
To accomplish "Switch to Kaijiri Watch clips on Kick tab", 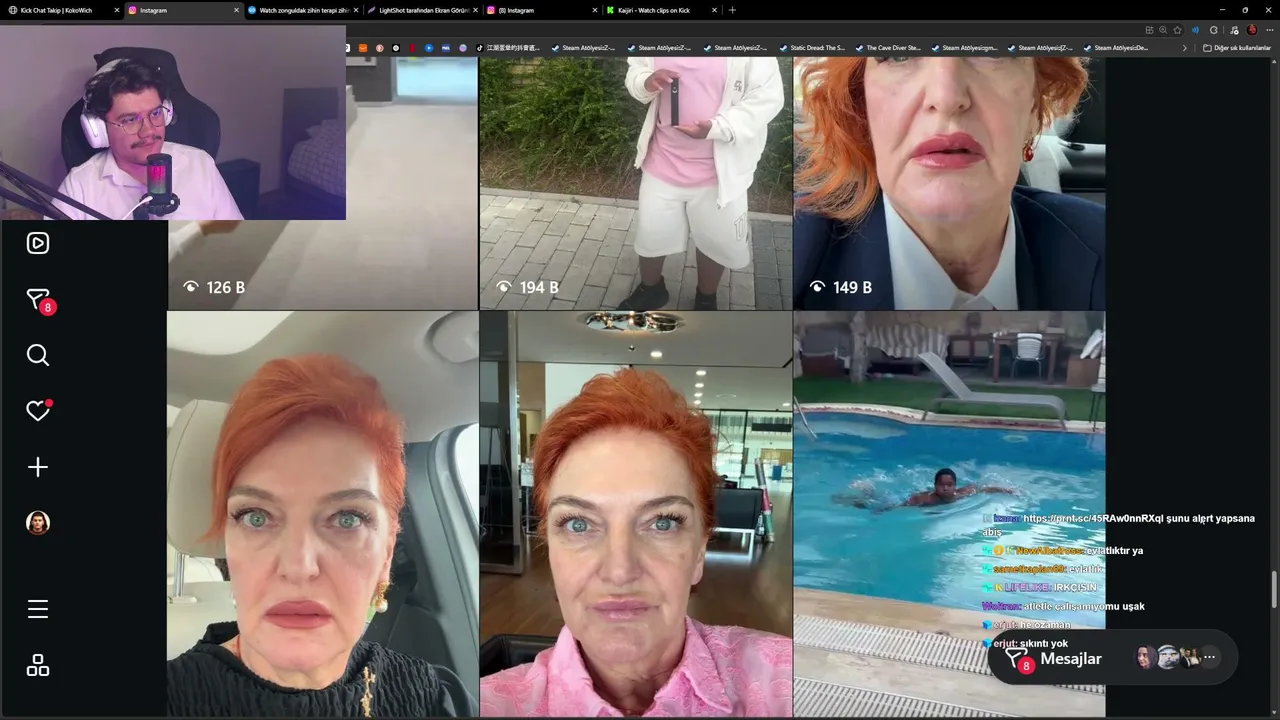I will coord(660,10).
